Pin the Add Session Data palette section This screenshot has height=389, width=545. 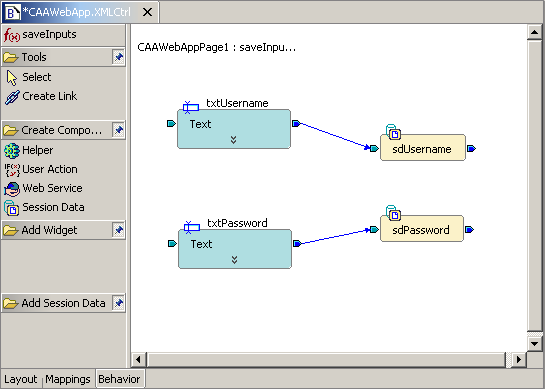[119, 303]
